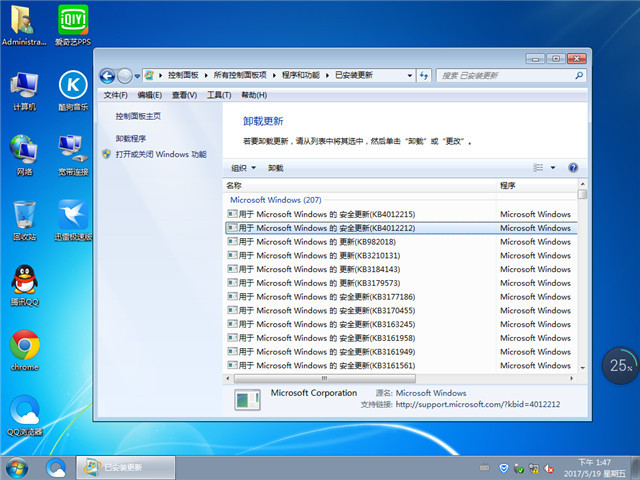Launch the iQIYI PPS desktop icon
Viewport: 640px width, 480px height.
[x=73, y=25]
